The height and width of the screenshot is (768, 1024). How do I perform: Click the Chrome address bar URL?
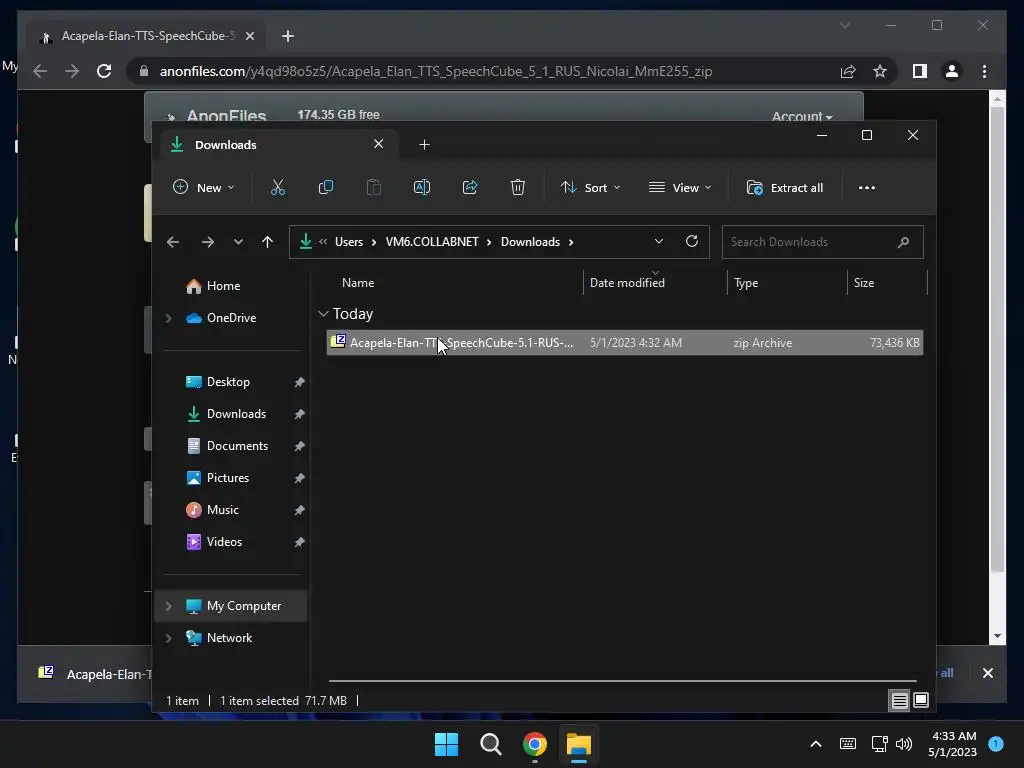click(436, 71)
